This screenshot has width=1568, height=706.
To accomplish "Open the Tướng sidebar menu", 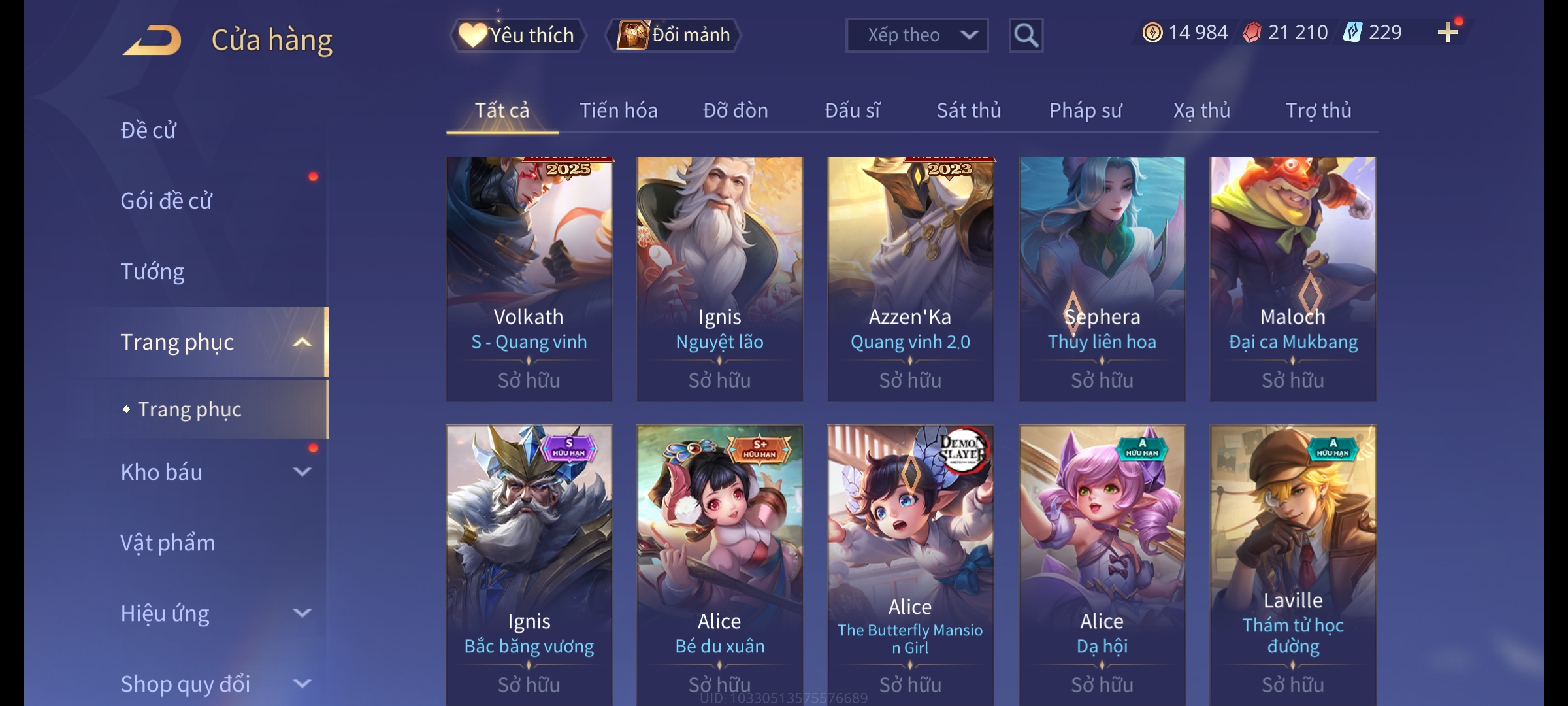I will (152, 271).
